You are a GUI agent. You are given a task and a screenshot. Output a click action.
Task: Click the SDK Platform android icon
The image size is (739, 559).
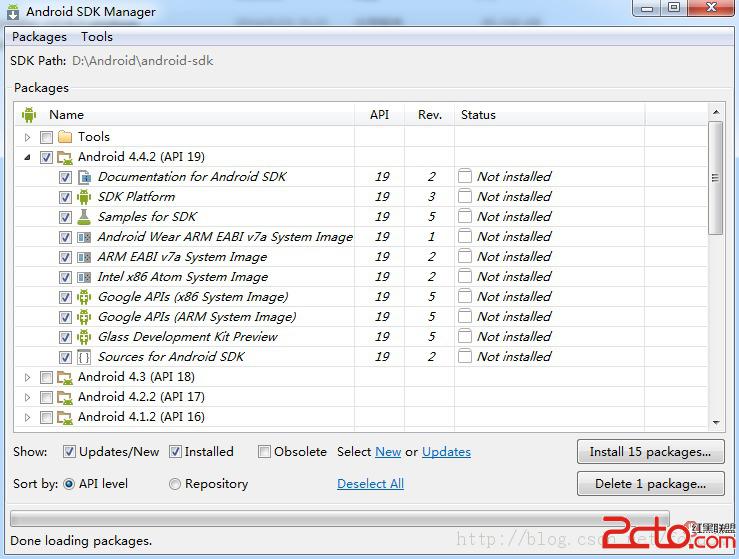coord(84,197)
